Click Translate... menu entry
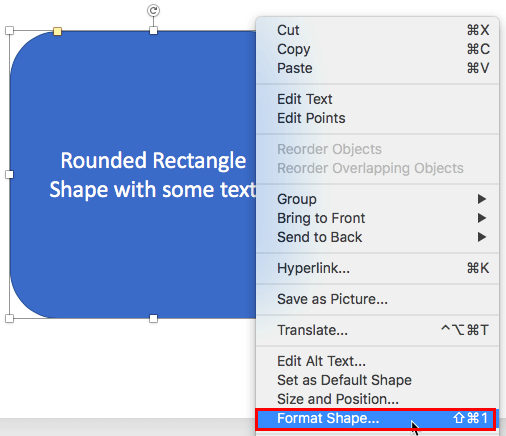Image resolution: width=506 pixels, height=436 pixels. tap(377, 330)
